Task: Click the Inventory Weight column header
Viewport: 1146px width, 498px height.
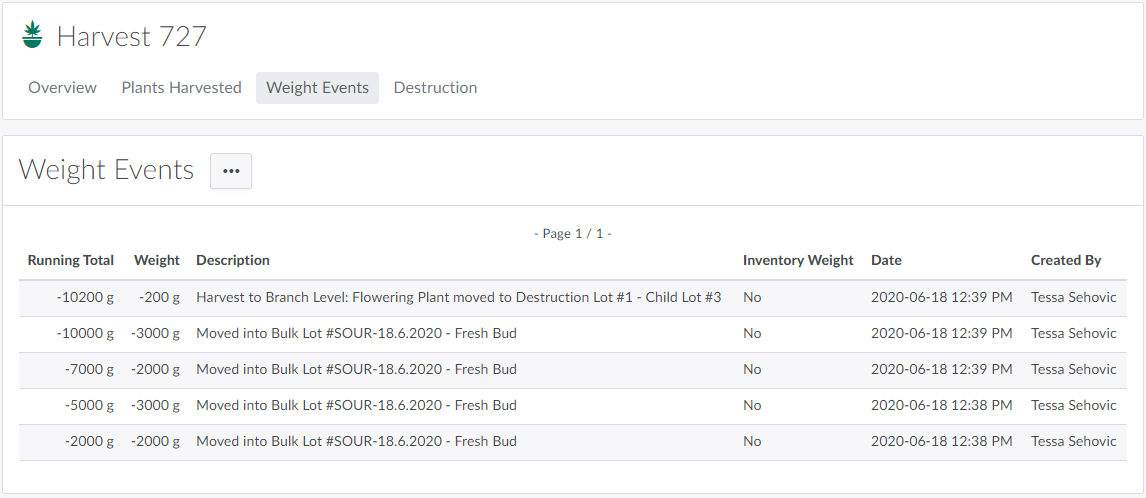Action: (x=798, y=260)
